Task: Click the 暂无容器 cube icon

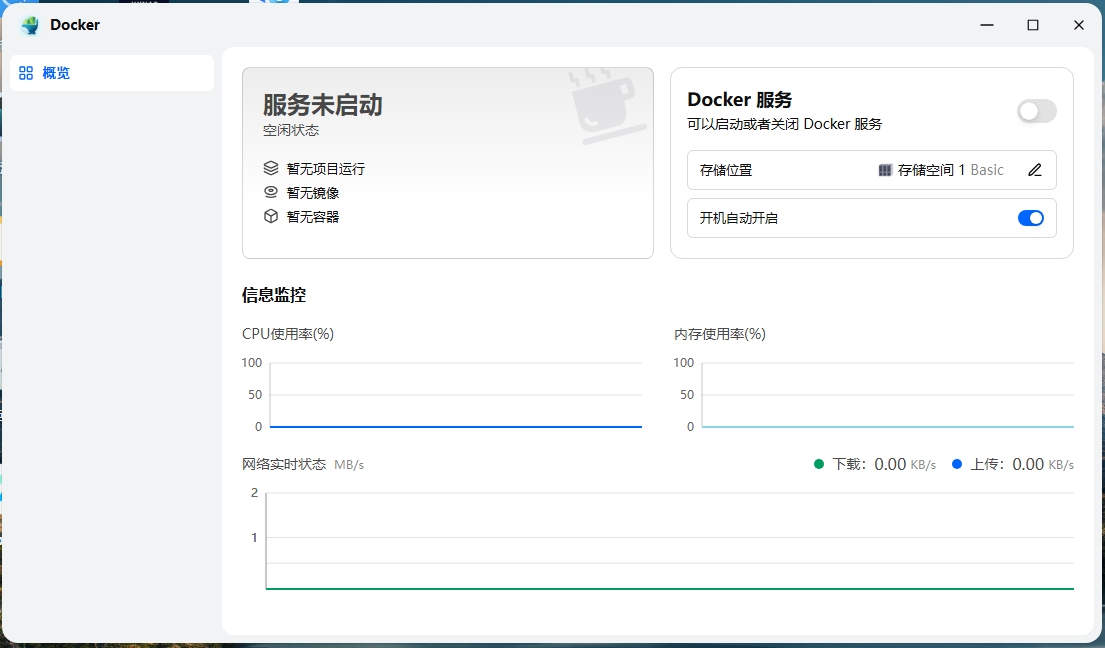Action: 271,216
